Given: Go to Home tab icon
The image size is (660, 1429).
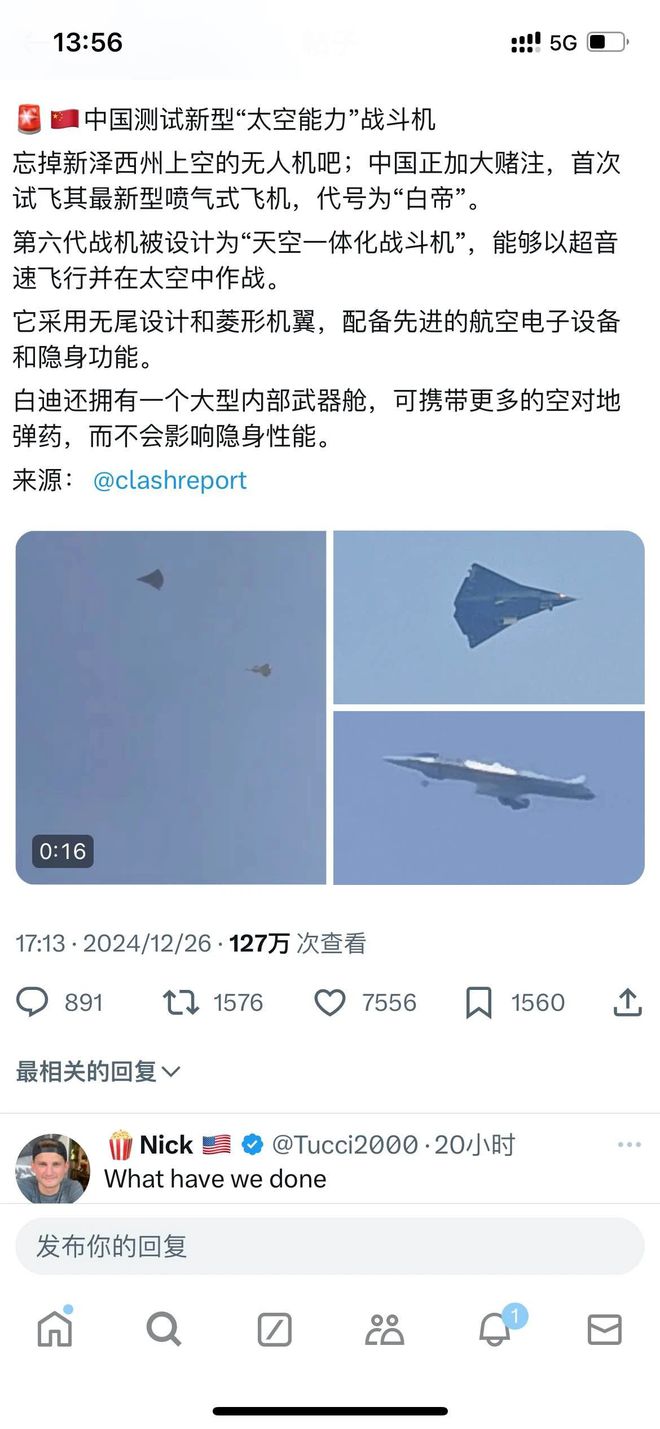Looking at the screenshot, I should click(55, 1328).
